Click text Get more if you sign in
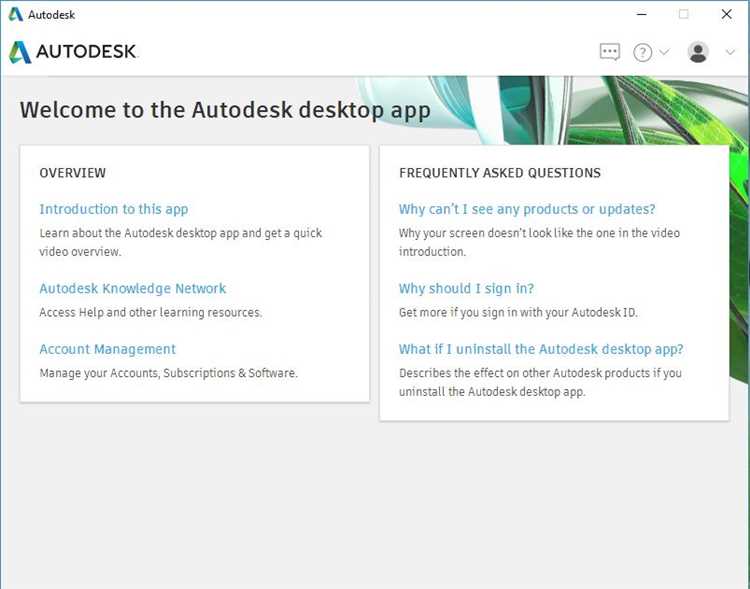This screenshot has height=589, width=750. click(518, 312)
